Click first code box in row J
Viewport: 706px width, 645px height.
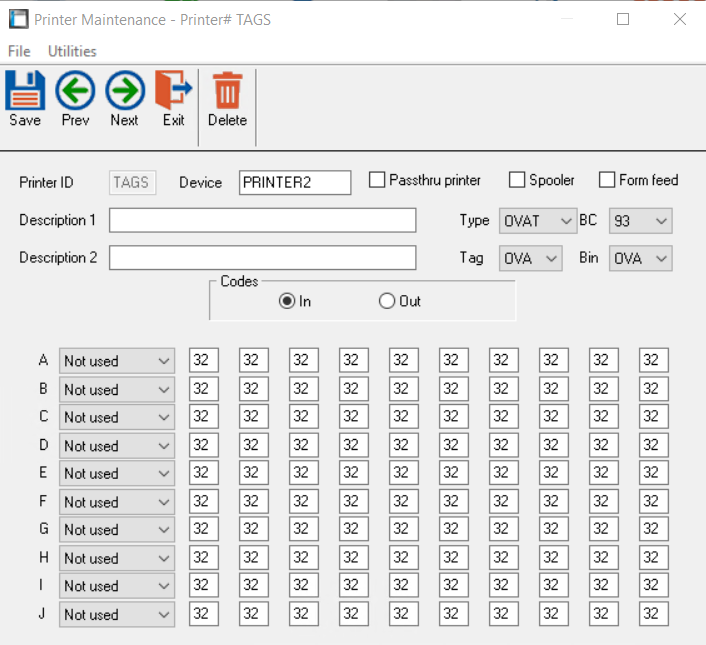[x=204, y=613]
